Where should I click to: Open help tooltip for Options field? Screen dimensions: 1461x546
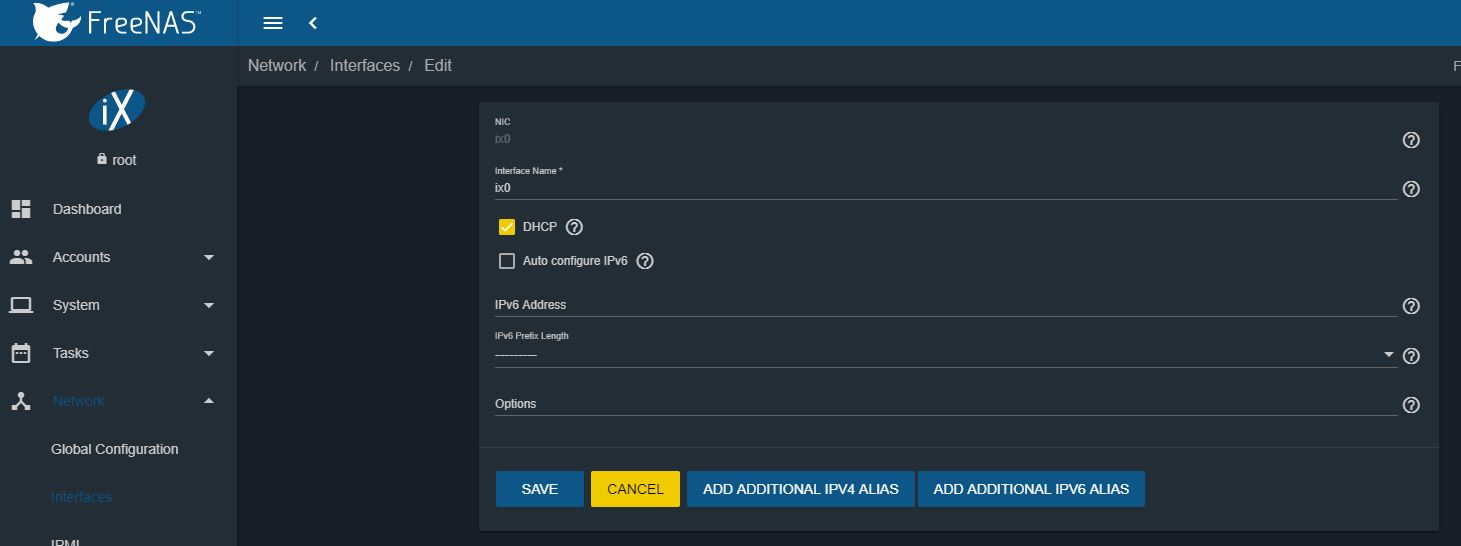1411,405
